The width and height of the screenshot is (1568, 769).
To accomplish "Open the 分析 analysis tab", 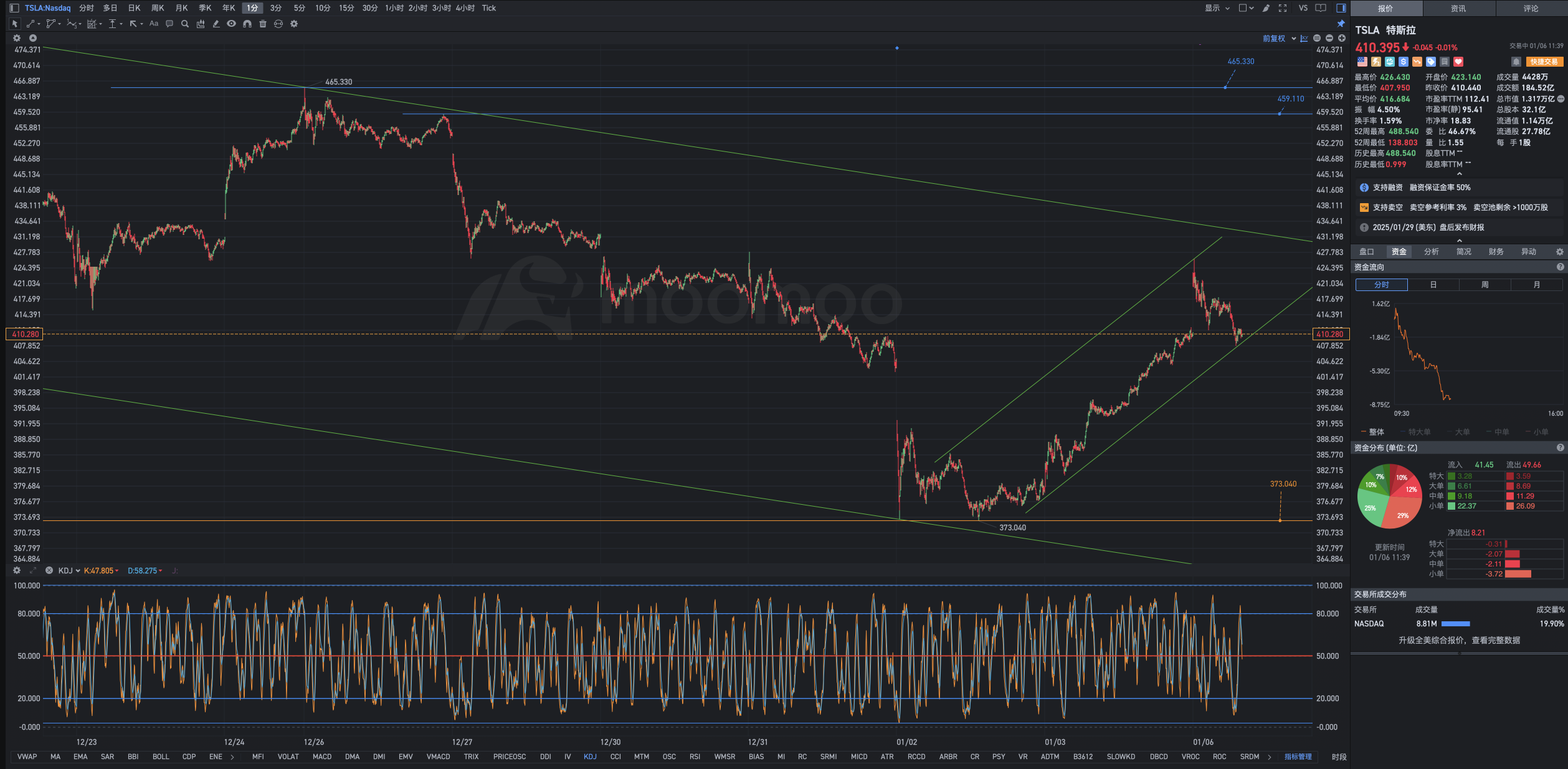I will pos(1432,252).
